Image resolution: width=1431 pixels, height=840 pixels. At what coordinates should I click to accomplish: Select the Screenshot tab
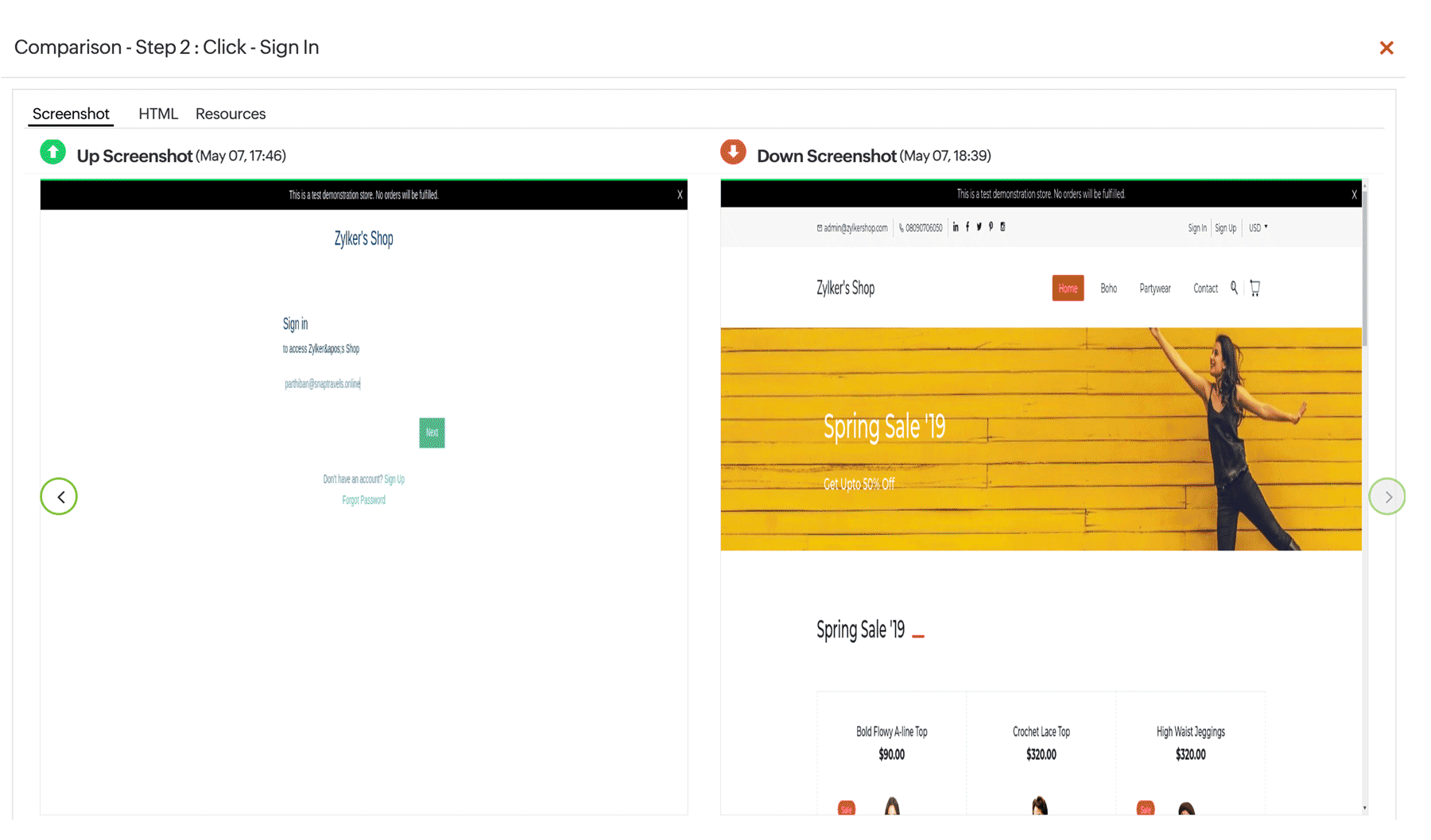pyautogui.click(x=71, y=114)
